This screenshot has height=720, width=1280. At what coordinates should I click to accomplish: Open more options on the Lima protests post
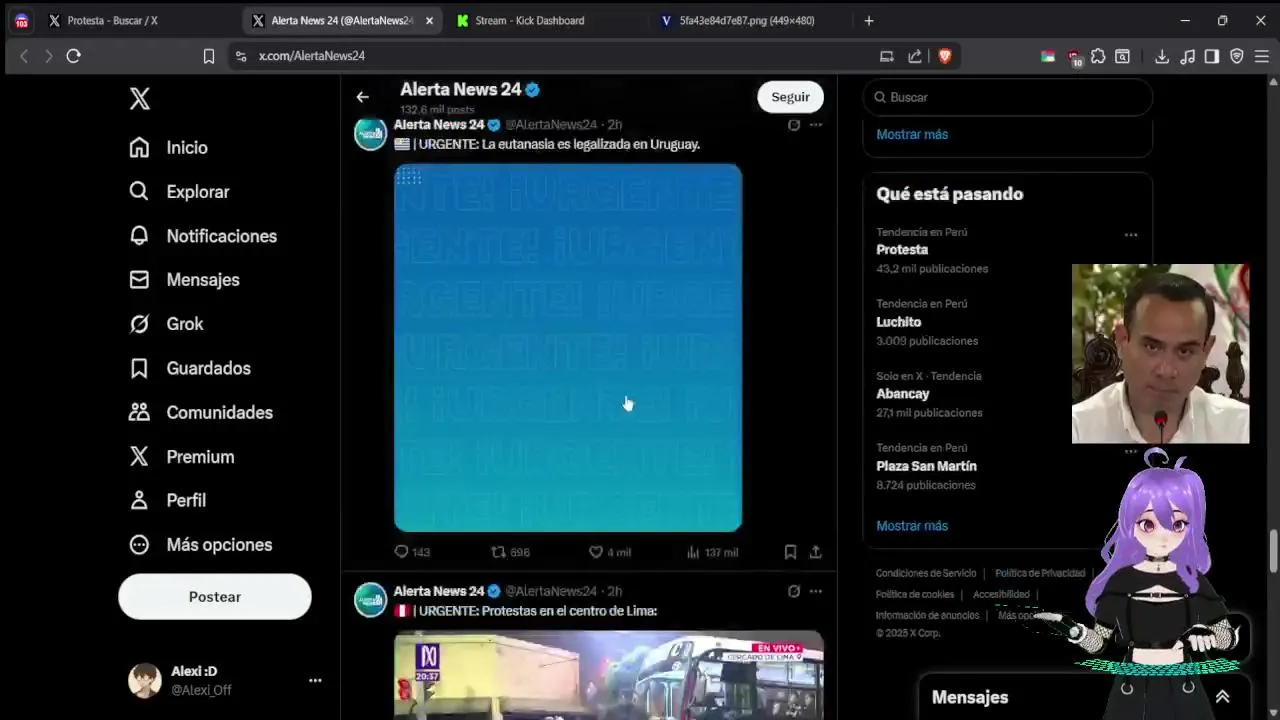[x=816, y=591]
